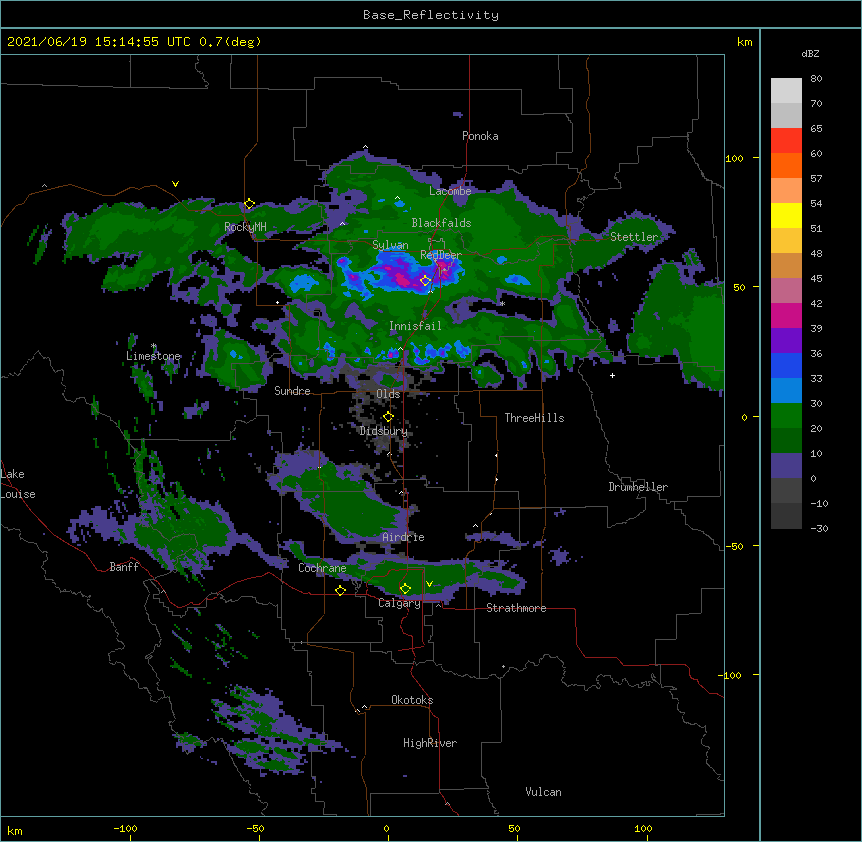The height and width of the screenshot is (842, 862).
Task: Click the yellow diamond marker under Cochrane
Action: pos(340,590)
